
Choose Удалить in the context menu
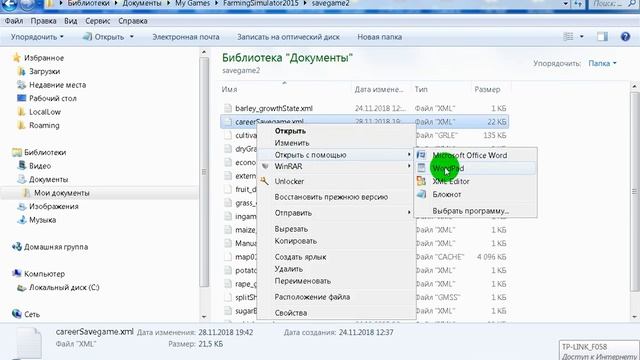tap(289, 269)
